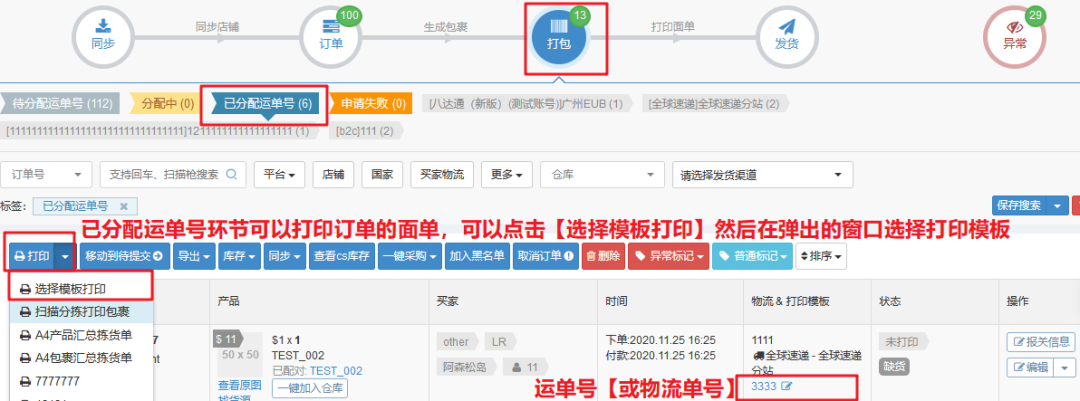Click the 'other' platform tag

pyautogui.click(x=457, y=342)
